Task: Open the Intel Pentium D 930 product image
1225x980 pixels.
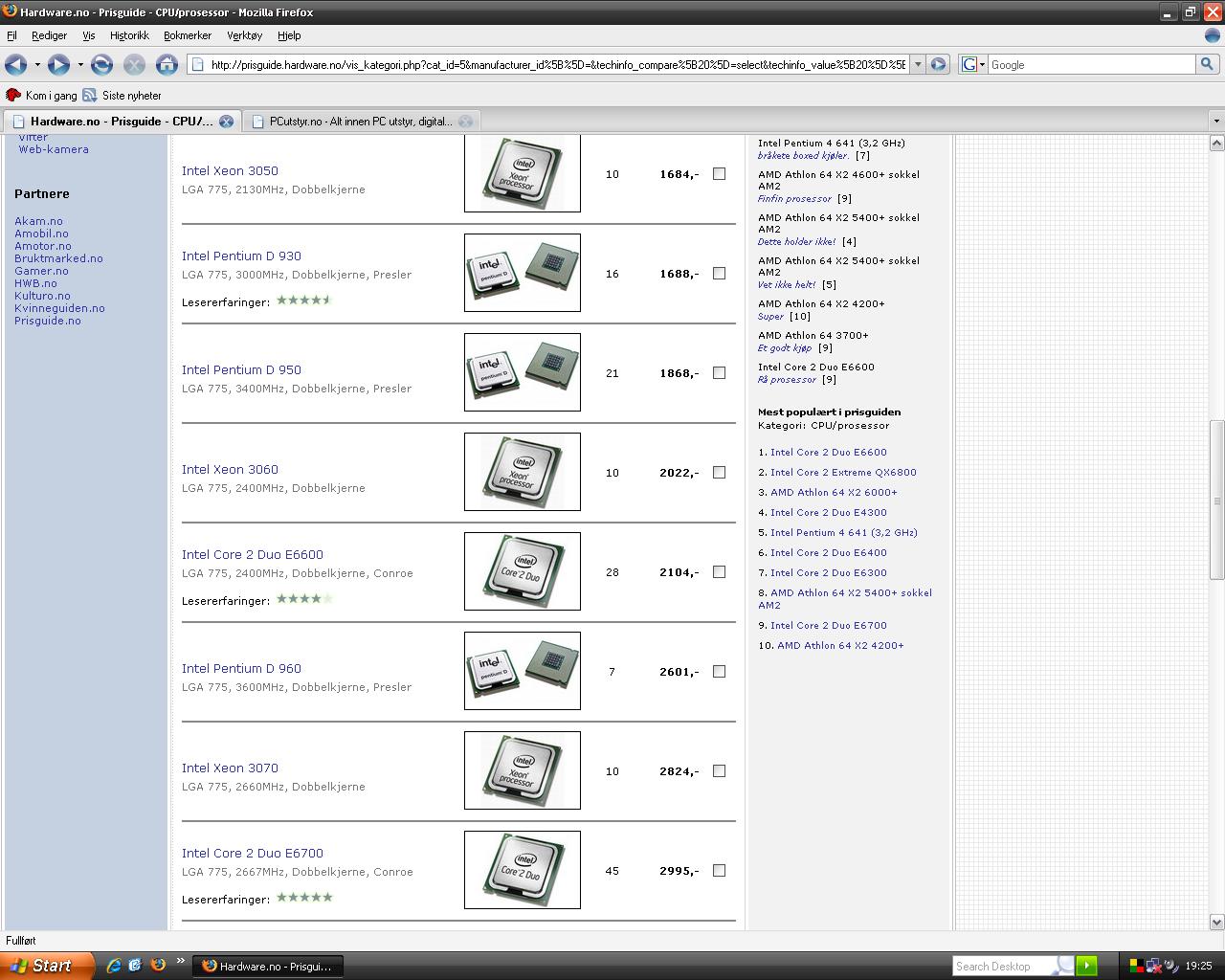Action: pos(522,273)
